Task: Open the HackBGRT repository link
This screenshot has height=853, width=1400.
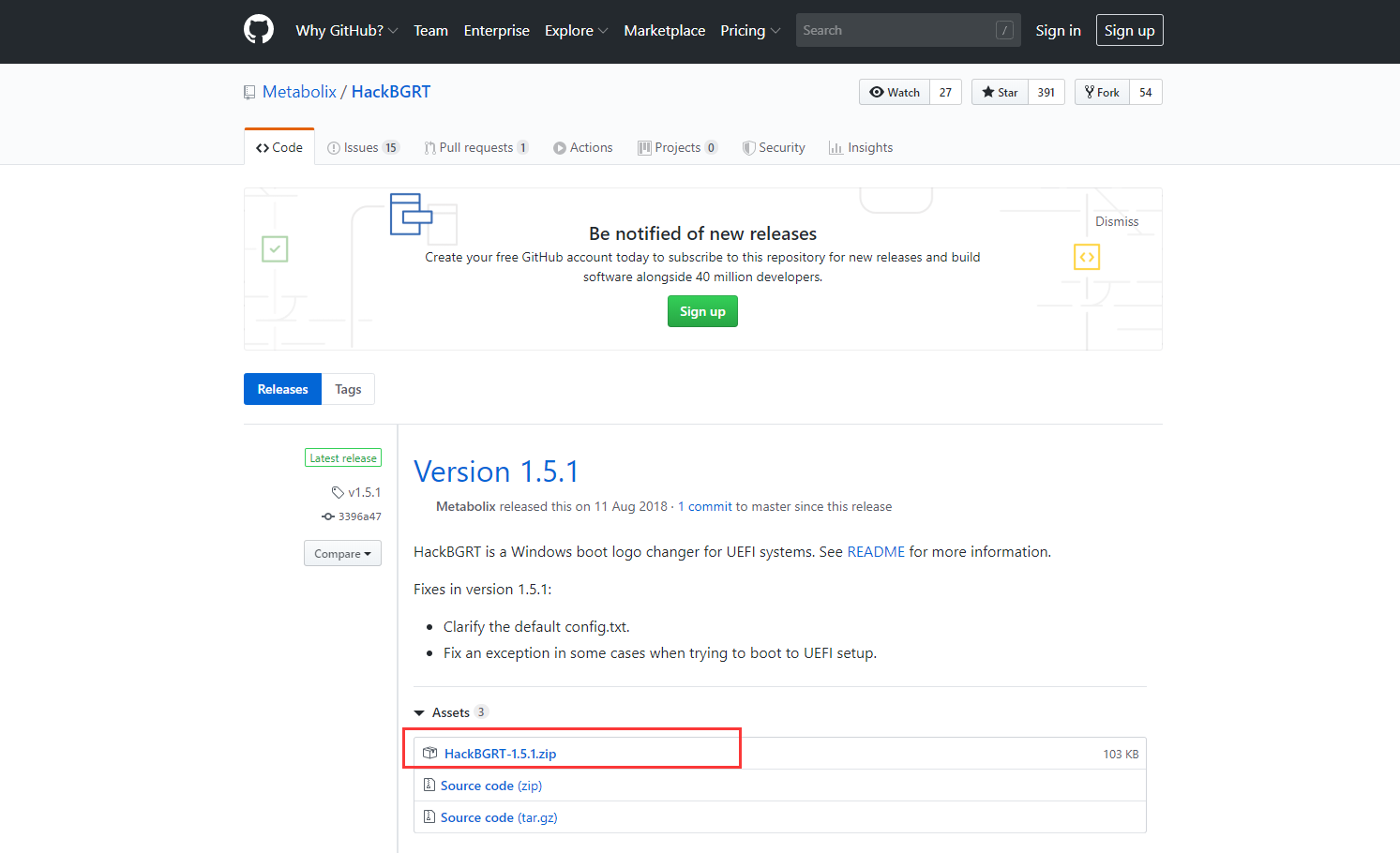Action: click(x=391, y=91)
